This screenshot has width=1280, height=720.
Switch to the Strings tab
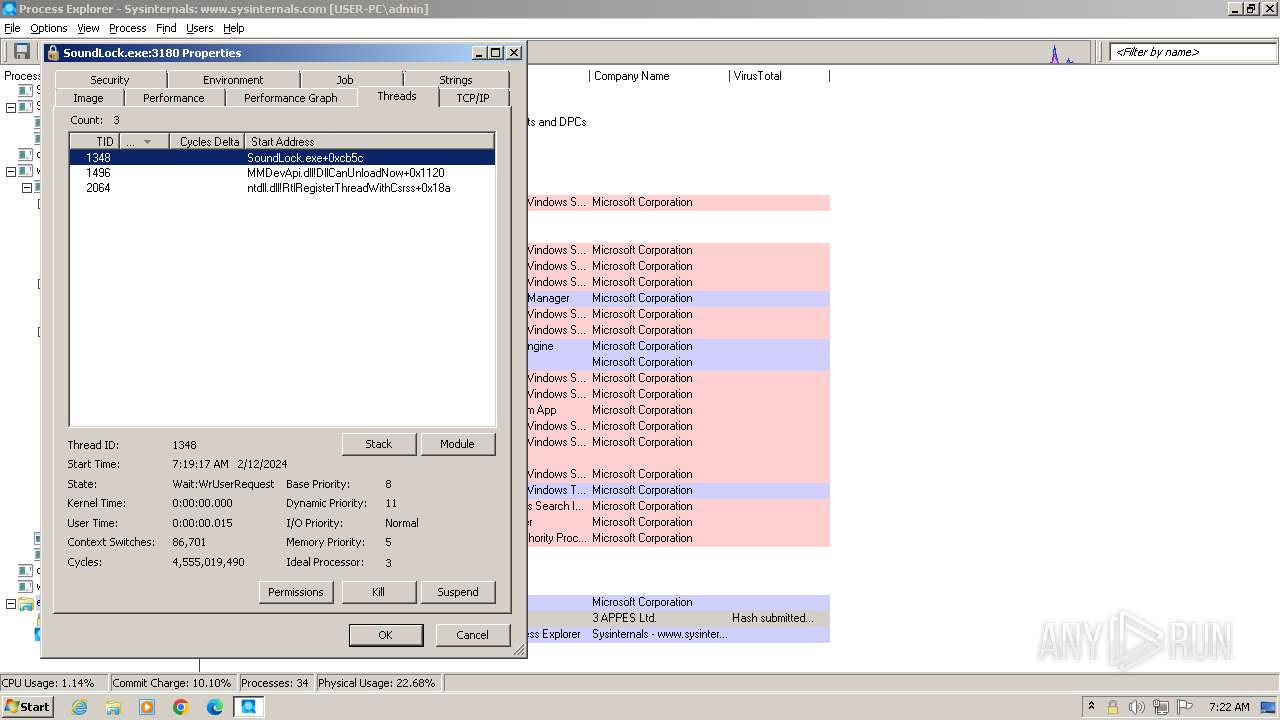(x=456, y=80)
